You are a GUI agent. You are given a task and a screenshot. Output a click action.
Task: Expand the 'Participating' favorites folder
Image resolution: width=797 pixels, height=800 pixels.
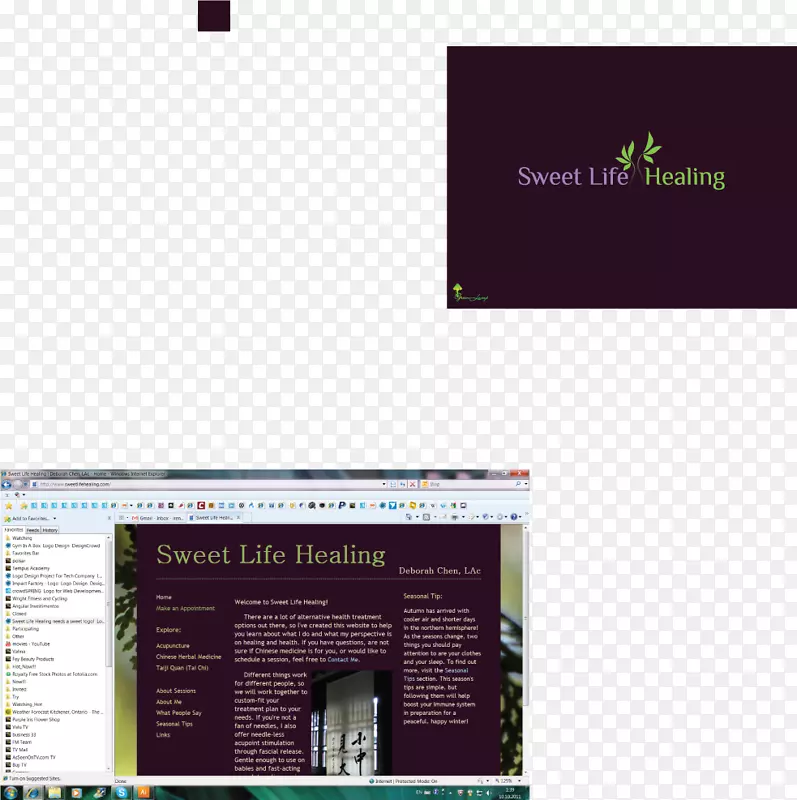(27, 629)
